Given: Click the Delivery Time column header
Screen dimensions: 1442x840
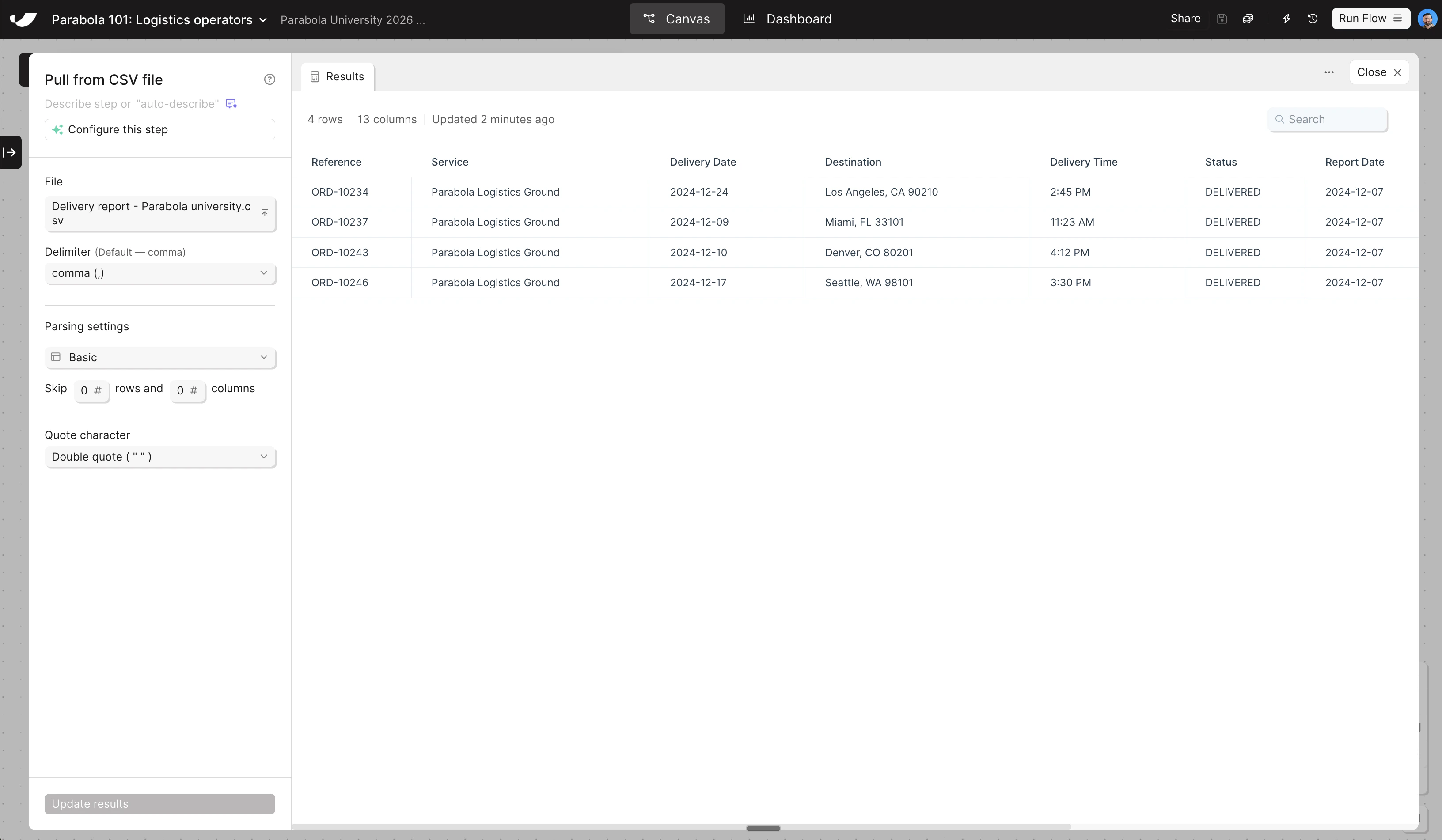Looking at the screenshot, I should pos(1084,162).
